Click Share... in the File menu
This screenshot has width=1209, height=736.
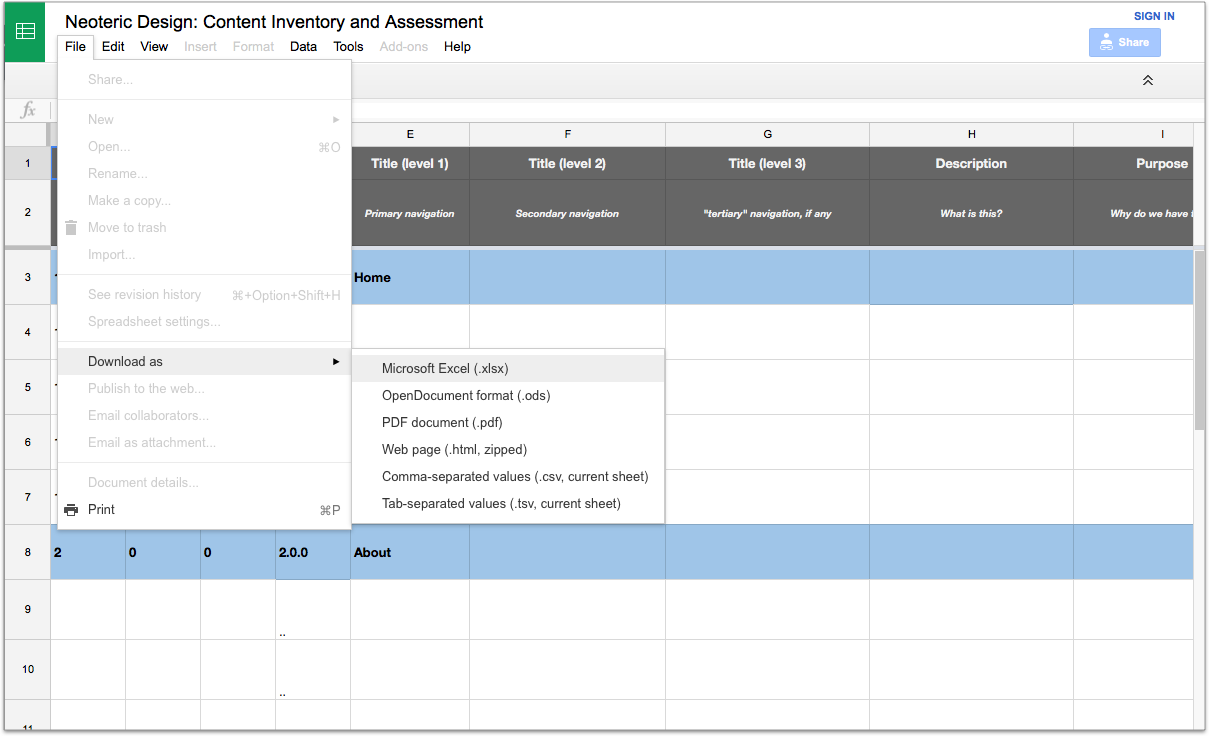(204, 79)
